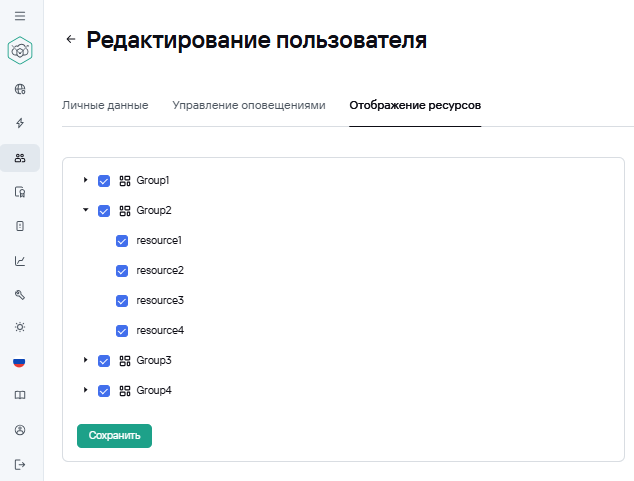Screen dimensions: 634x481
Task: Uncheck the Group4 checkbox
Action: click(104, 391)
